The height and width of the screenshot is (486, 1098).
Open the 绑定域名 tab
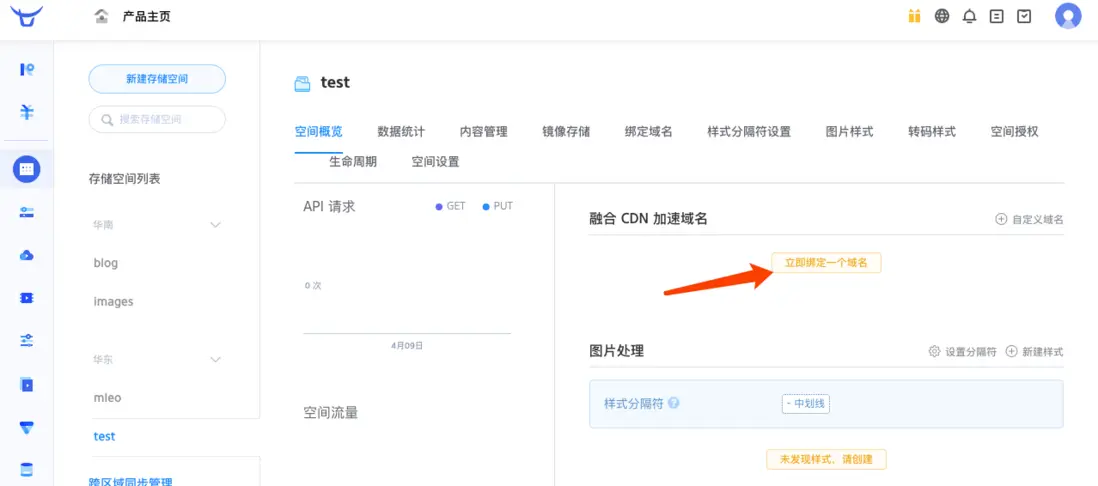pos(648,132)
